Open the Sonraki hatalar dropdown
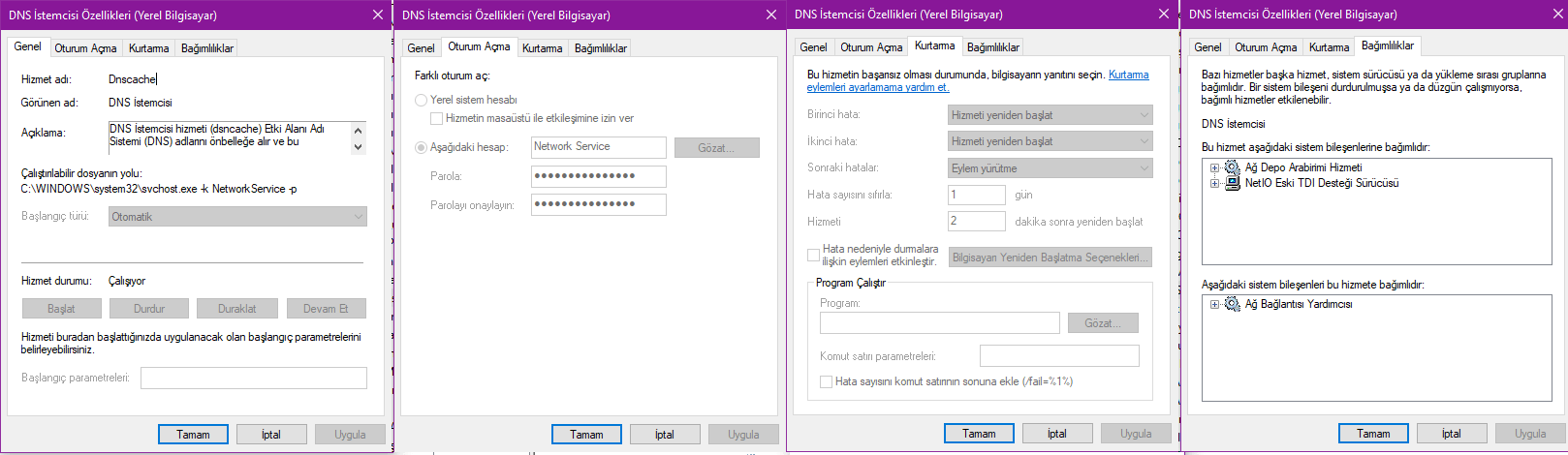The image size is (1568, 455). (x=1050, y=168)
